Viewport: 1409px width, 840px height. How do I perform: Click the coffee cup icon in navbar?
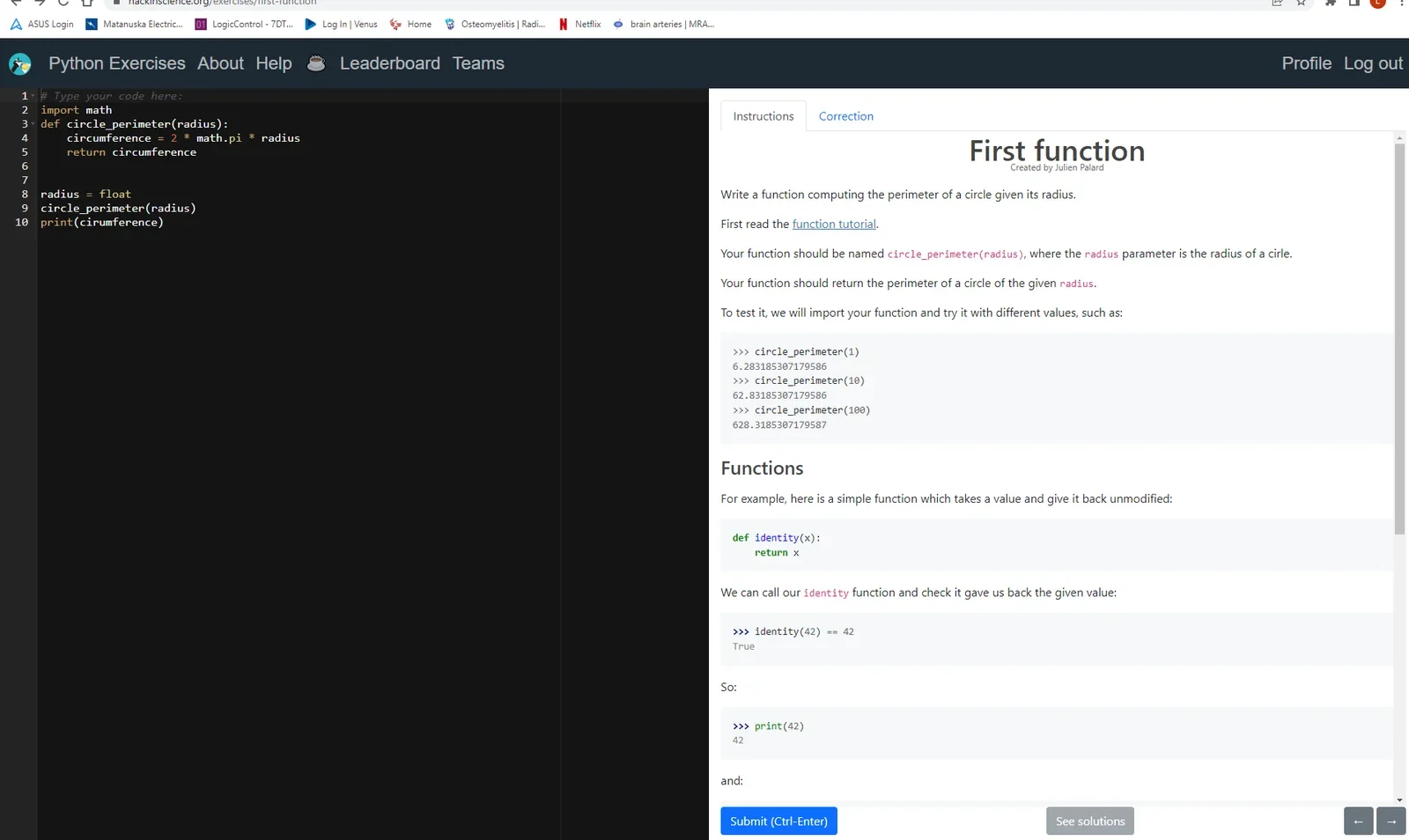(316, 63)
